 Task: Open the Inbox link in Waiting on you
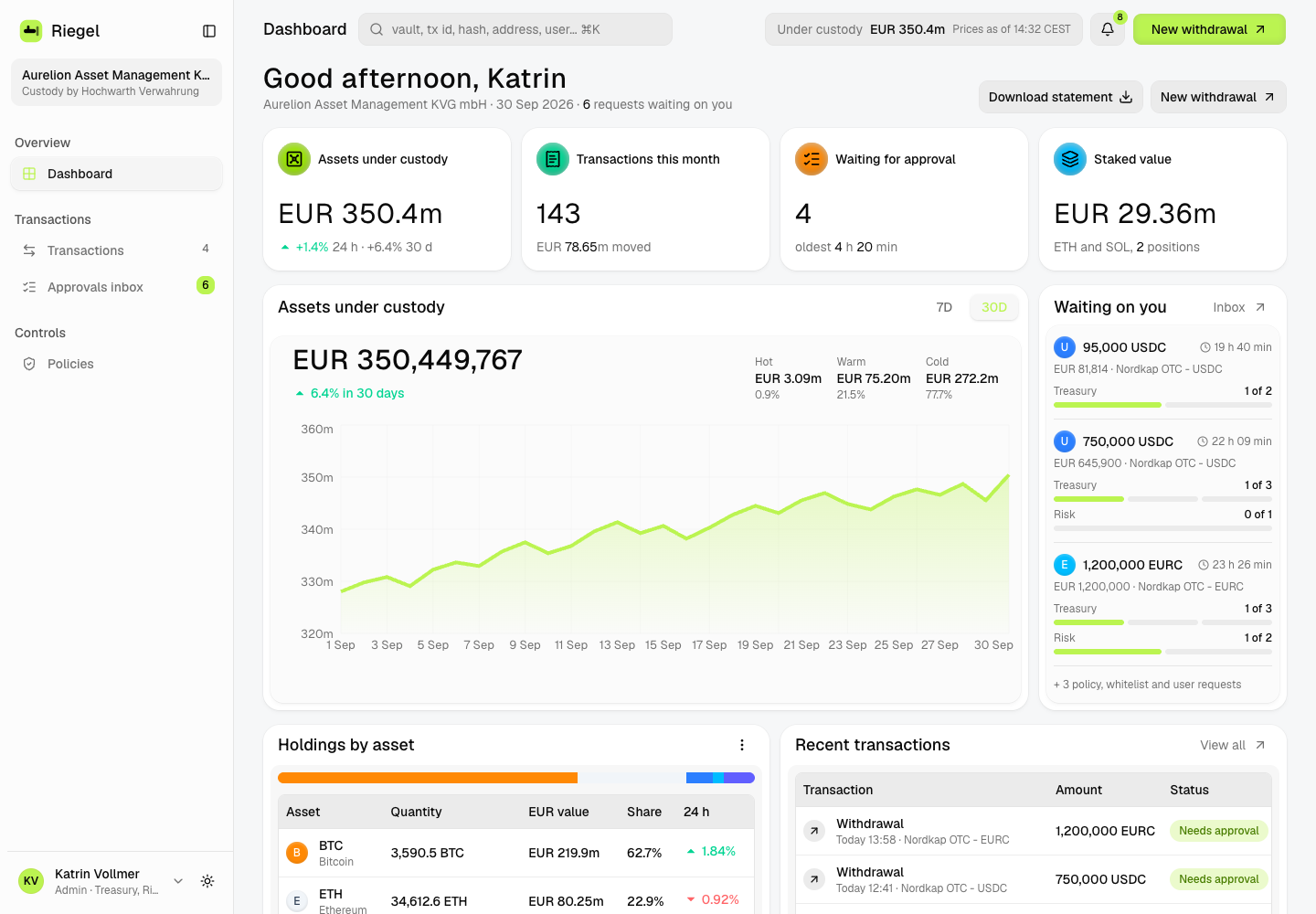pyautogui.click(x=1239, y=307)
